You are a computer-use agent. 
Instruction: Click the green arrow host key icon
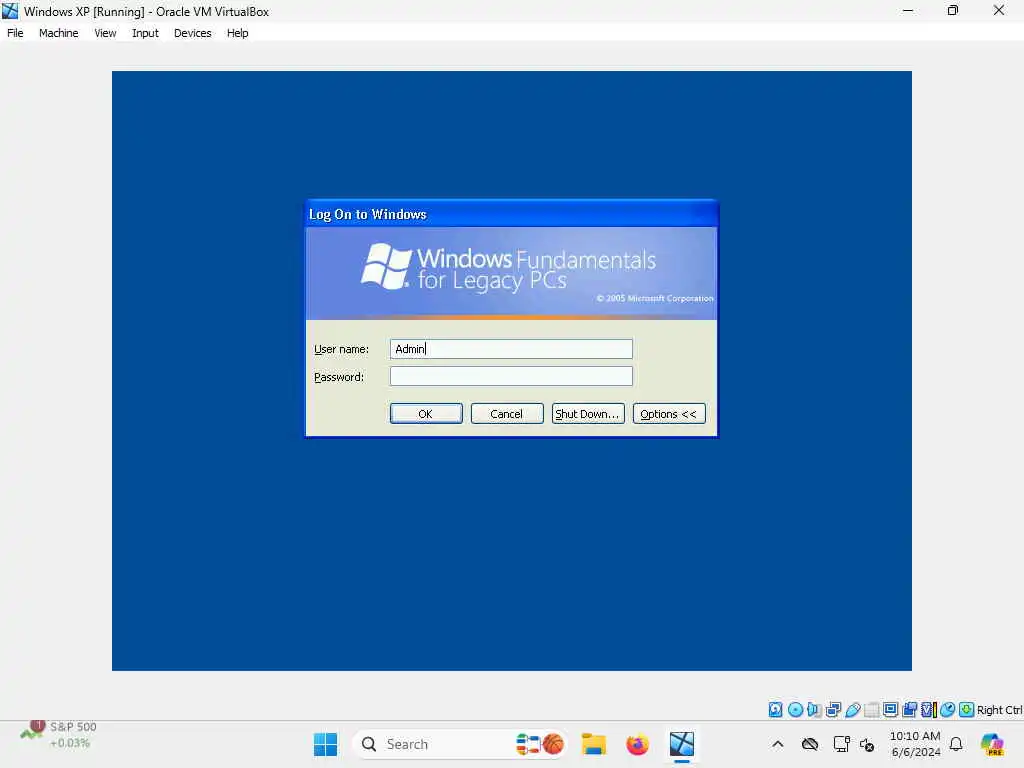967,709
